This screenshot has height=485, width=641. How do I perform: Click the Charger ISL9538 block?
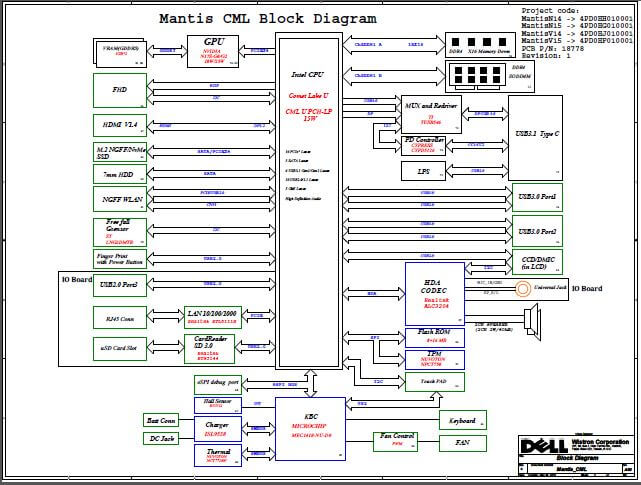(x=215, y=430)
